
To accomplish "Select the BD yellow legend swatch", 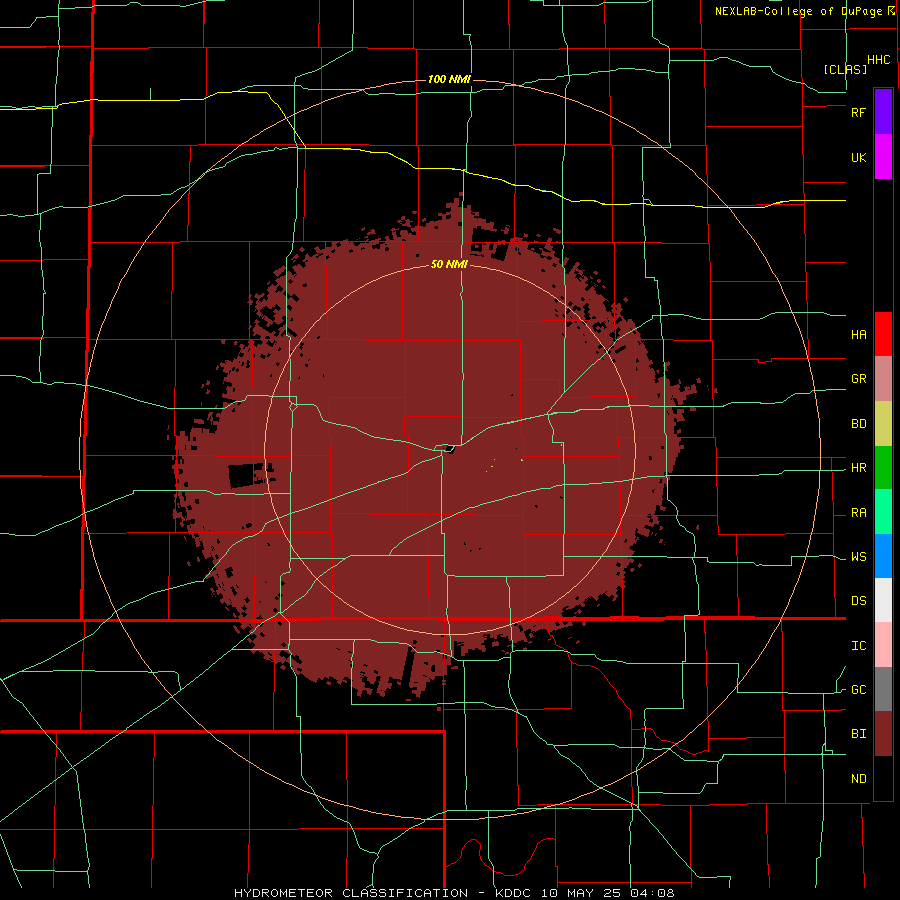I will [x=883, y=424].
